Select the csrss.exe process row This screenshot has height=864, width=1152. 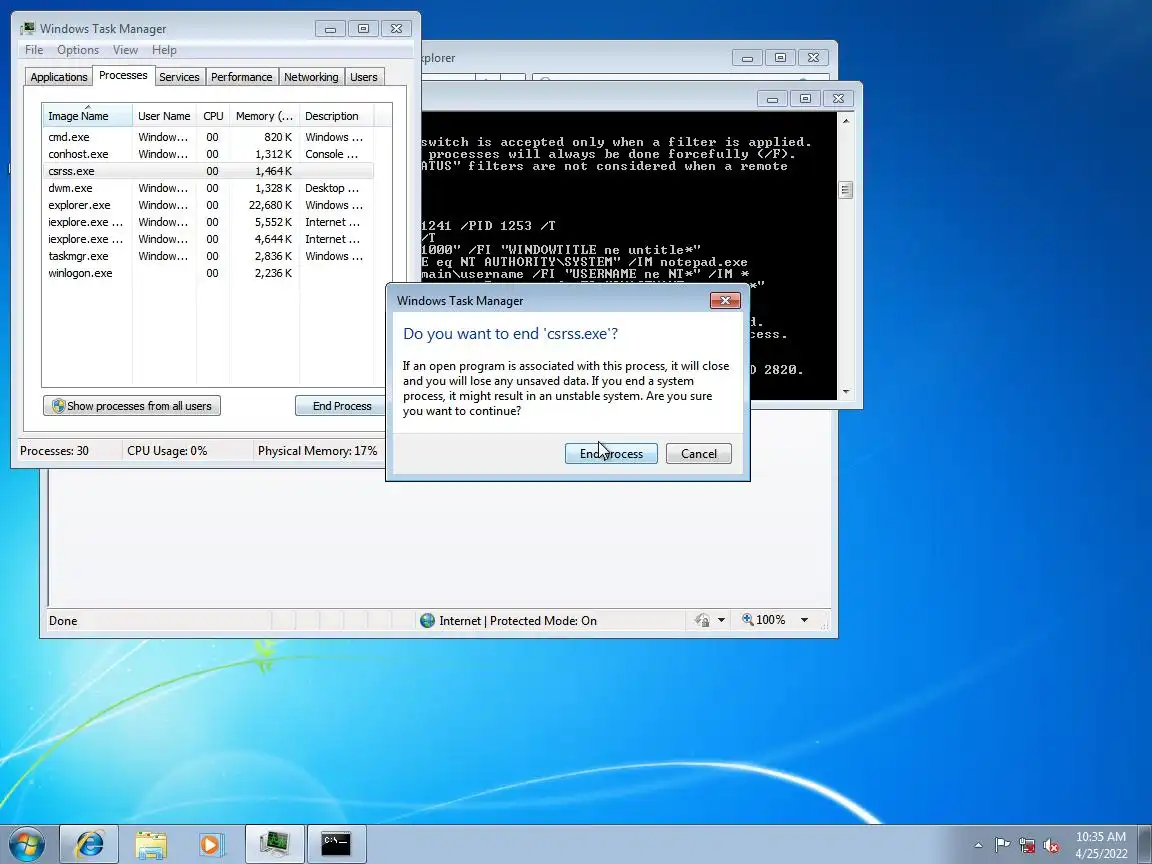pyautogui.click(x=208, y=170)
